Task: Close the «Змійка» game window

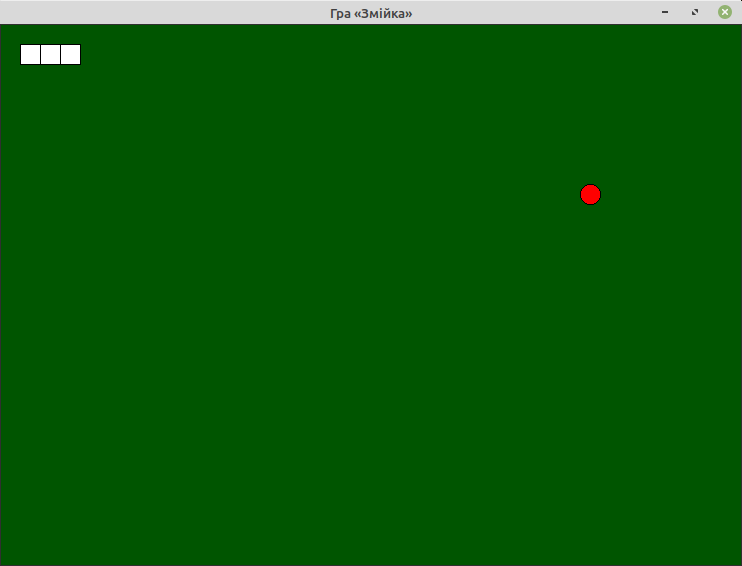Action: [x=724, y=12]
